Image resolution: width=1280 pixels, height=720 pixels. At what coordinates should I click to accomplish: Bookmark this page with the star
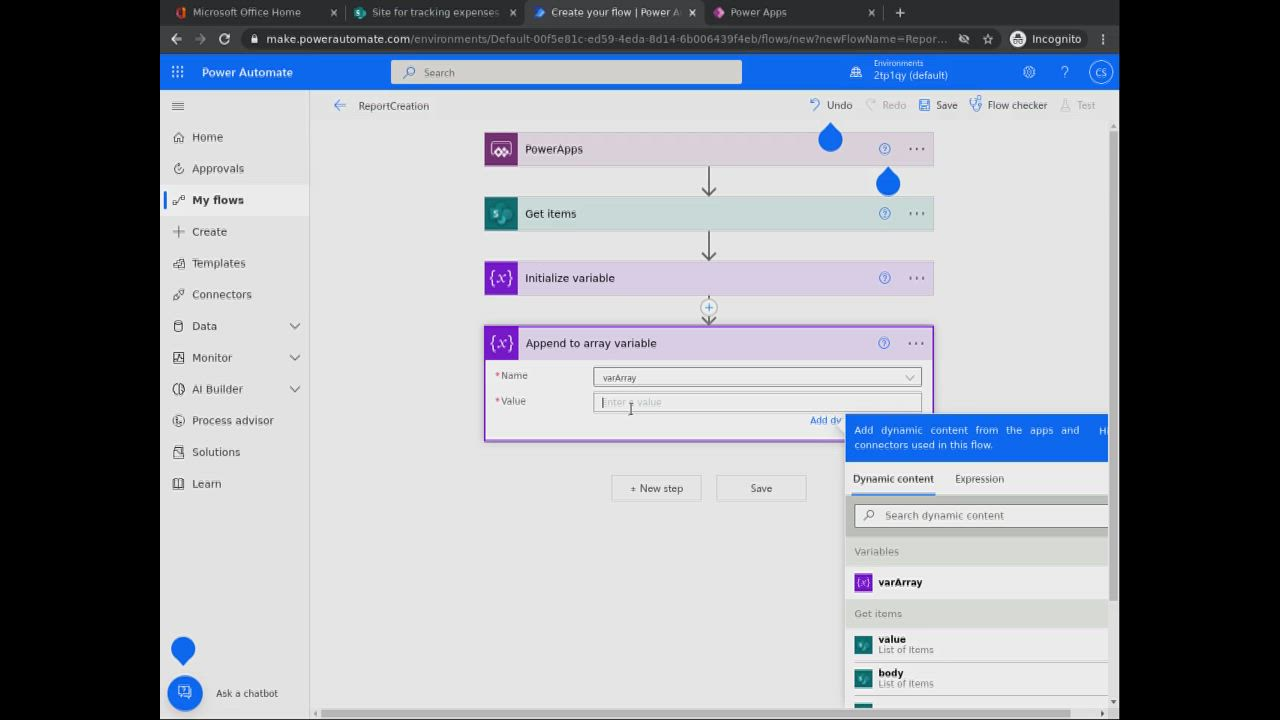(x=988, y=39)
